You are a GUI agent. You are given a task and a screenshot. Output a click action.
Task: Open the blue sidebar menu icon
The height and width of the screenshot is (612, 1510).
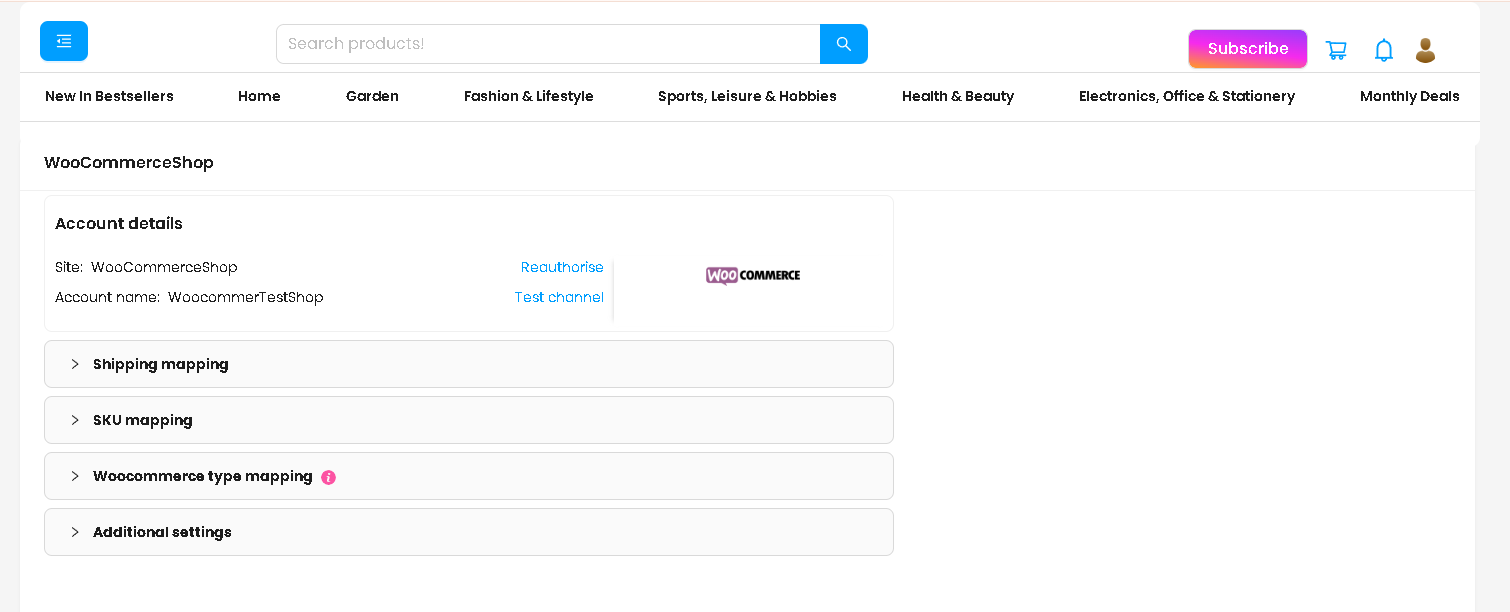pos(64,41)
